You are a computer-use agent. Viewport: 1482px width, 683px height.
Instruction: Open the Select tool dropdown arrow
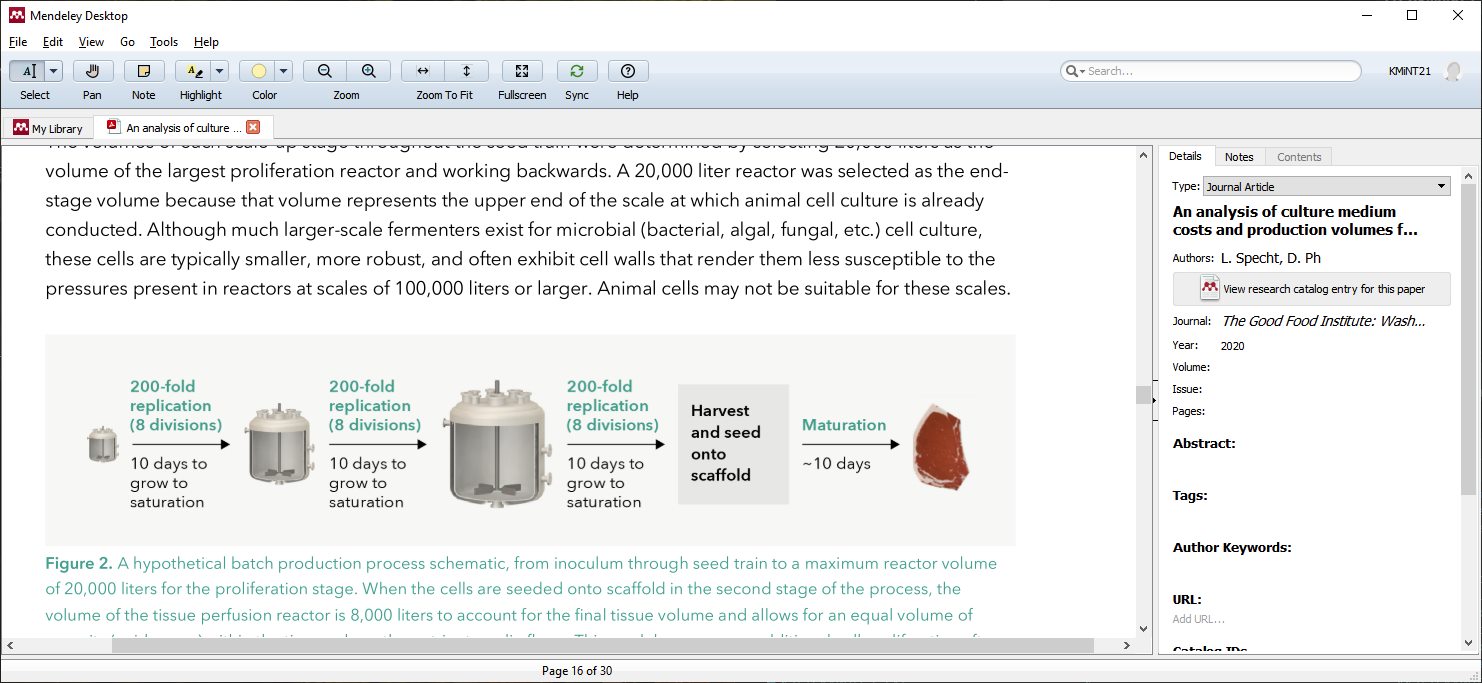pos(54,71)
